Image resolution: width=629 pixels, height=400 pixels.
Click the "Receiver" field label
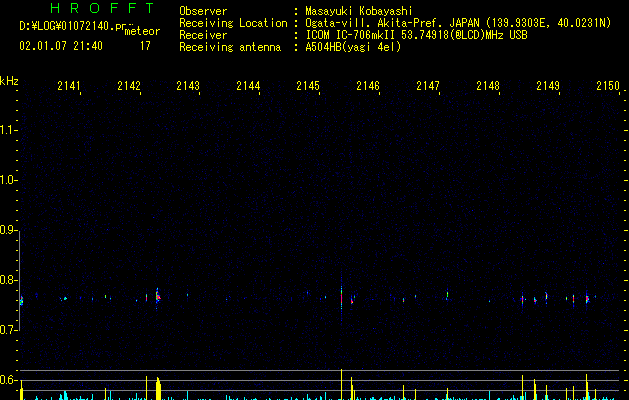point(203,35)
